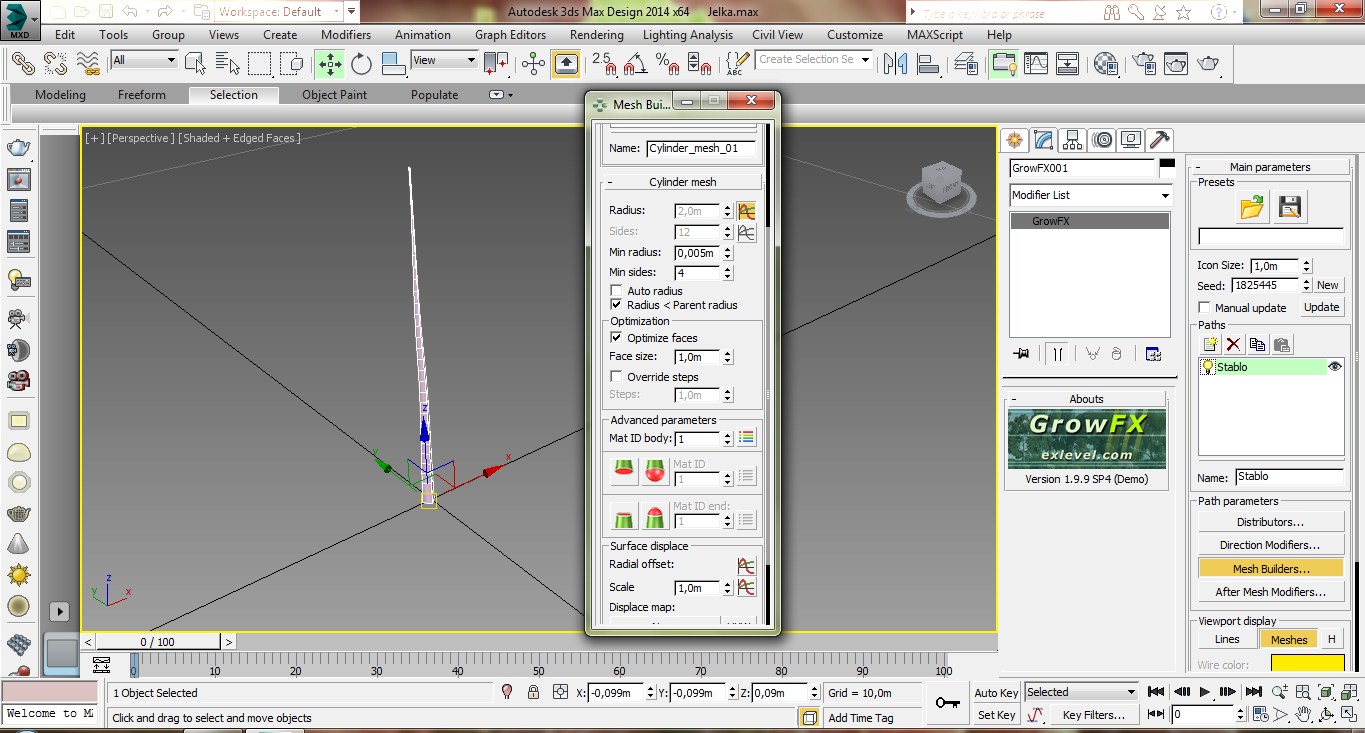Click Update button
Screen dimensions: 1365x733
pyautogui.click(x=1321, y=307)
